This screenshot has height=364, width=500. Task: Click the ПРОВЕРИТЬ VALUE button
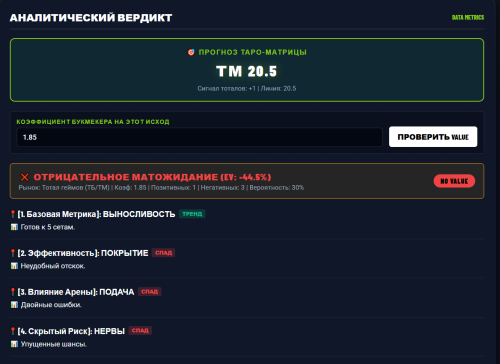click(x=433, y=137)
